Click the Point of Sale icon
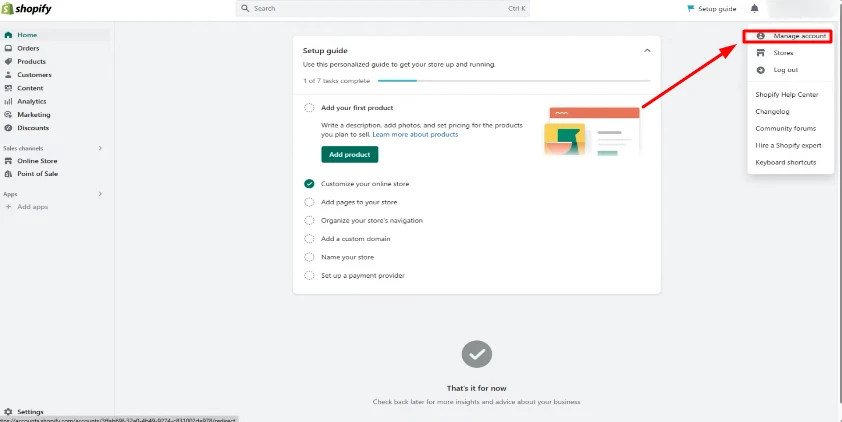The image size is (842, 422). [8, 174]
